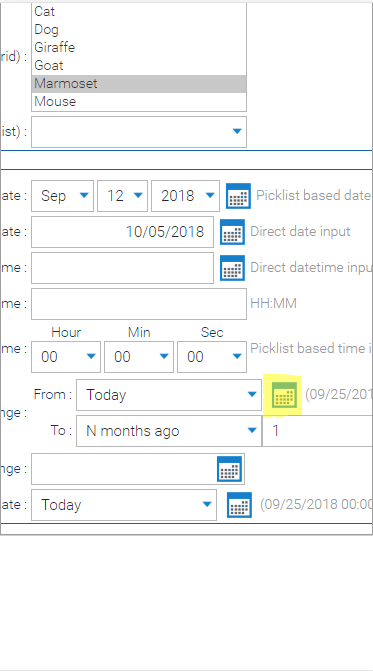Select Giraffe in the list box
This screenshot has height=671, width=373.
139,48
